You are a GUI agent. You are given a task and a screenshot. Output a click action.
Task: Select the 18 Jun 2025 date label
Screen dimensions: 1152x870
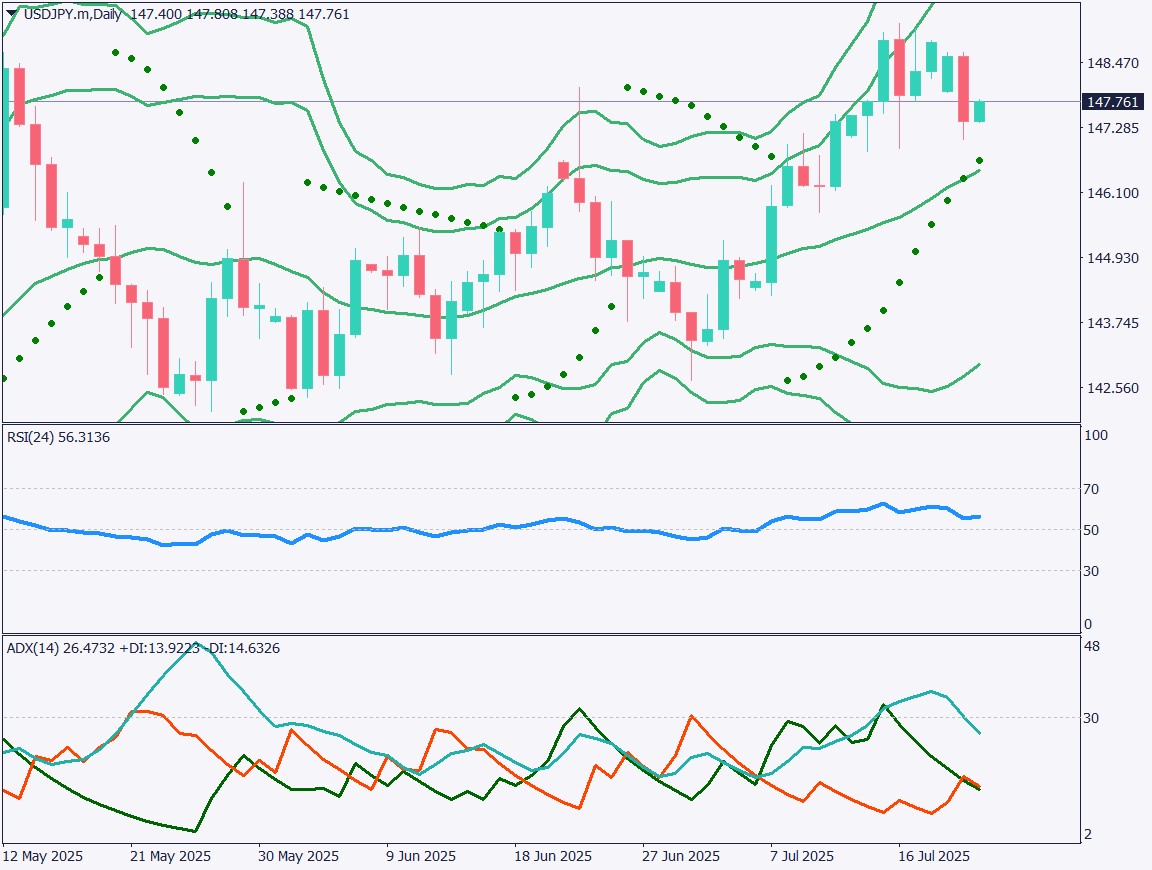coord(552,857)
